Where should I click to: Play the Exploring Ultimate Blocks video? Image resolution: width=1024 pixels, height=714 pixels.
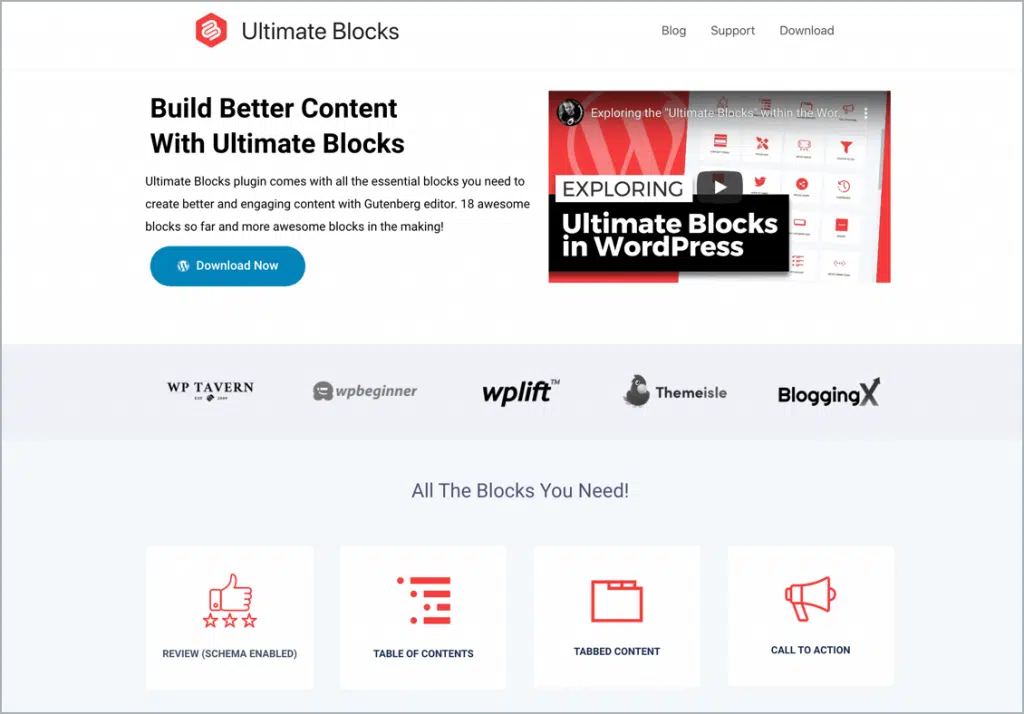pos(719,187)
